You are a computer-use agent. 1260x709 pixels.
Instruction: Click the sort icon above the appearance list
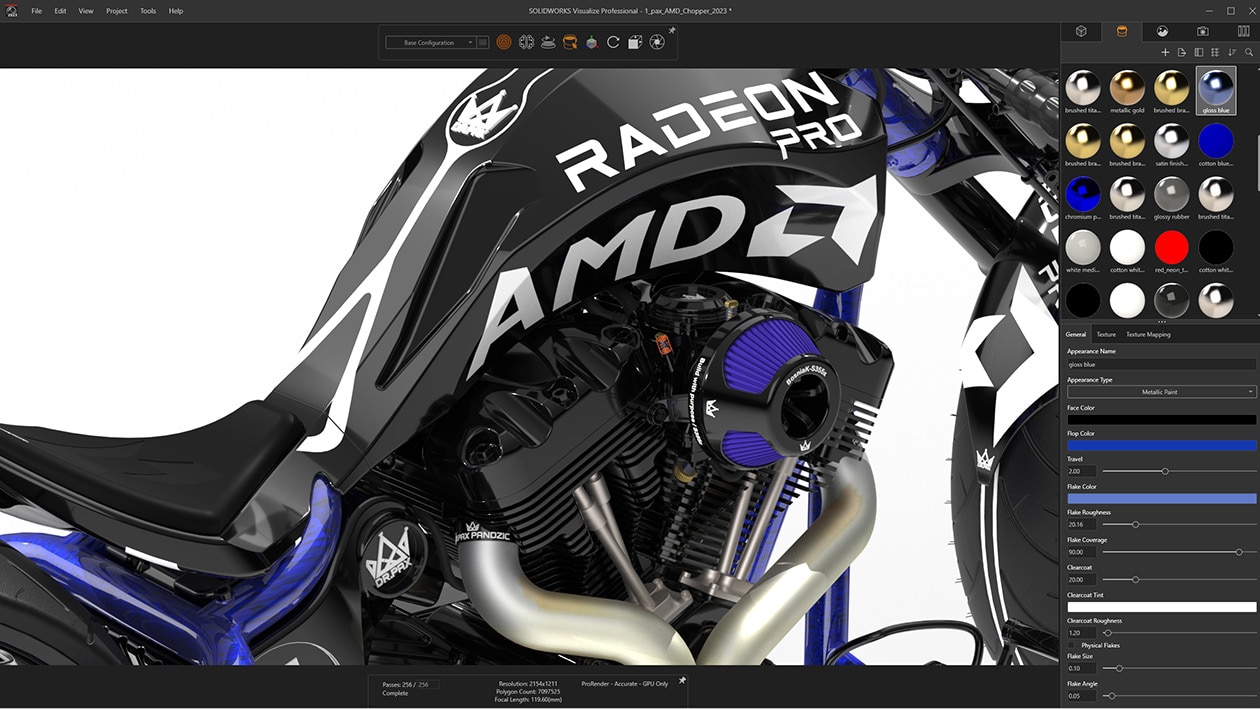tap(1231, 52)
